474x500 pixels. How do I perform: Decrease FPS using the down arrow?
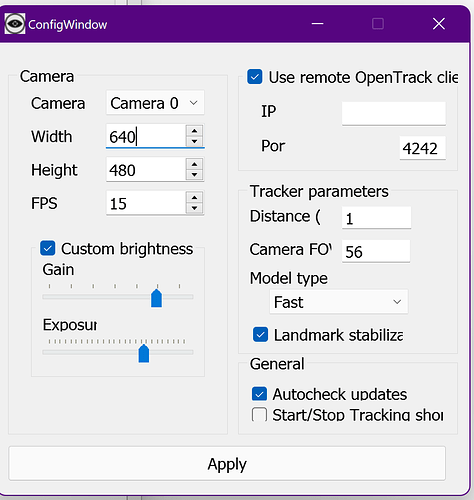[194, 208]
